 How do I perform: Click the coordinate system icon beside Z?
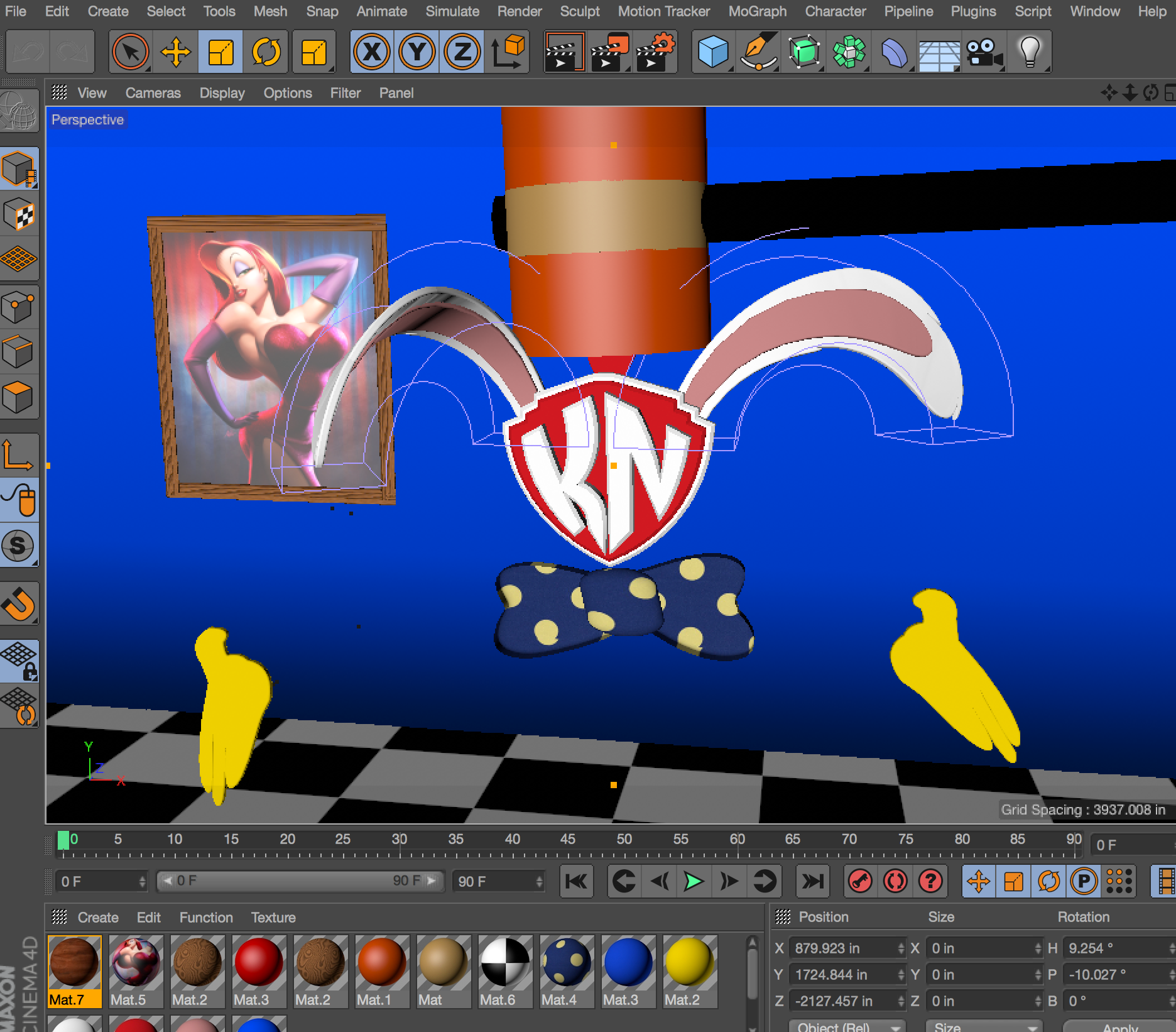508,52
